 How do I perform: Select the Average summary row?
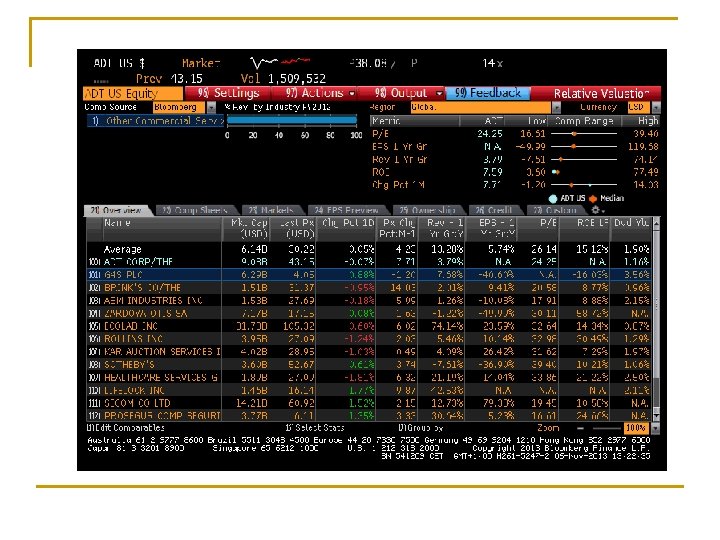point(369,249)
